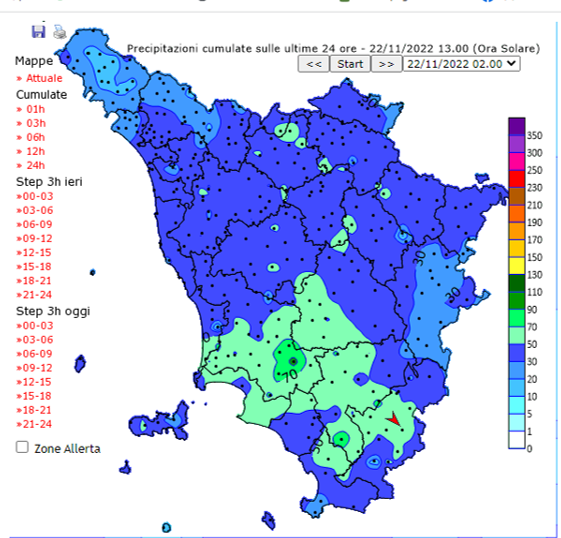
Task: Click the cyan 5 legend color
Action: pyautogui.click(x=517, y=405)
